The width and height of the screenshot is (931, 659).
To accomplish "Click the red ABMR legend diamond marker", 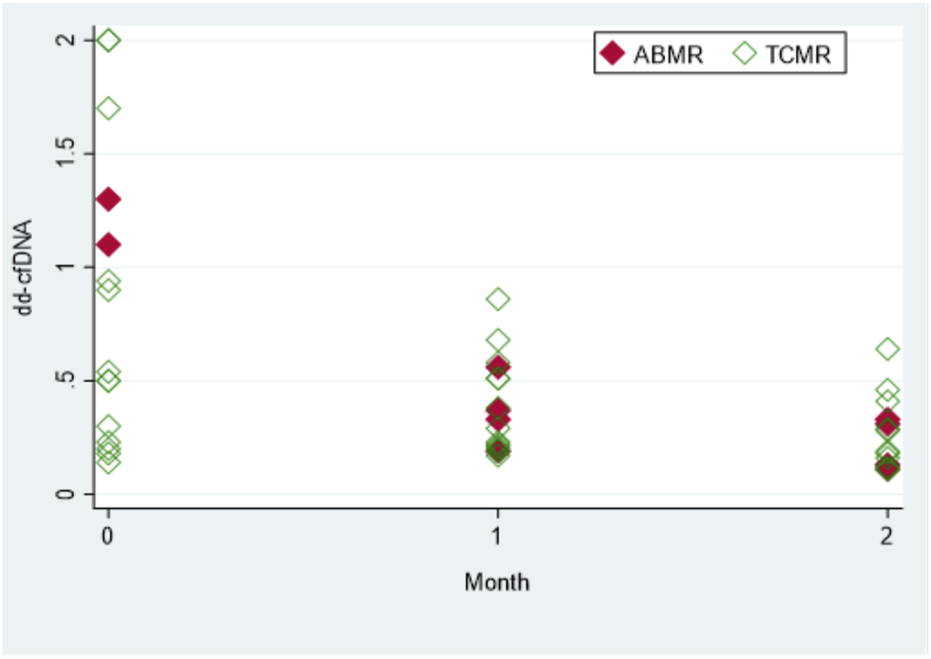I will pos(612,54).
